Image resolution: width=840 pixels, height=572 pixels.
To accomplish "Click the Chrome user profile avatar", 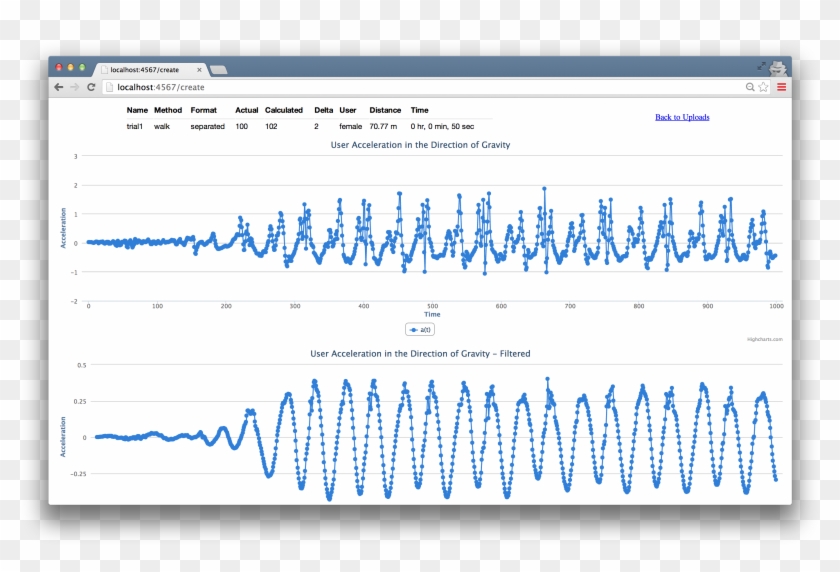I will [778, 67].
